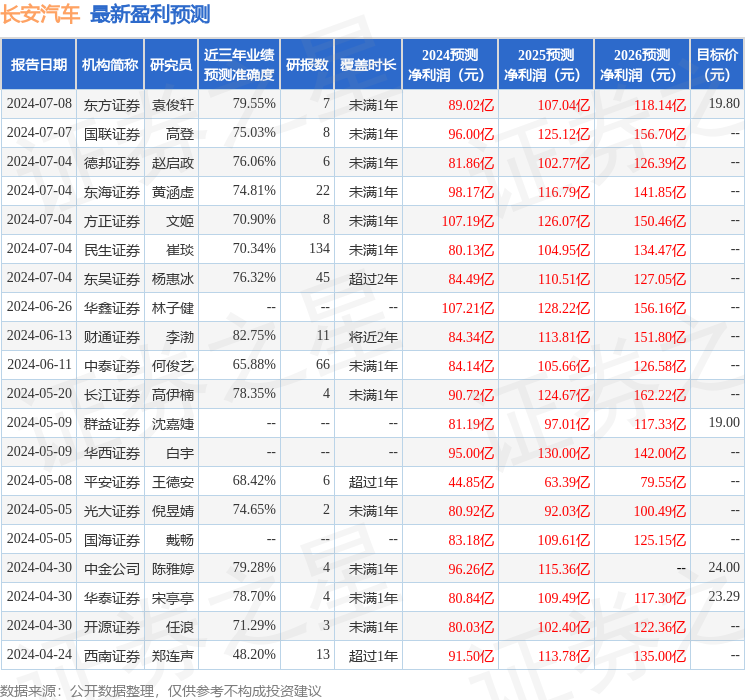
Task: Select the 长江证券 institution cell
Action: [x=112, y=395]
